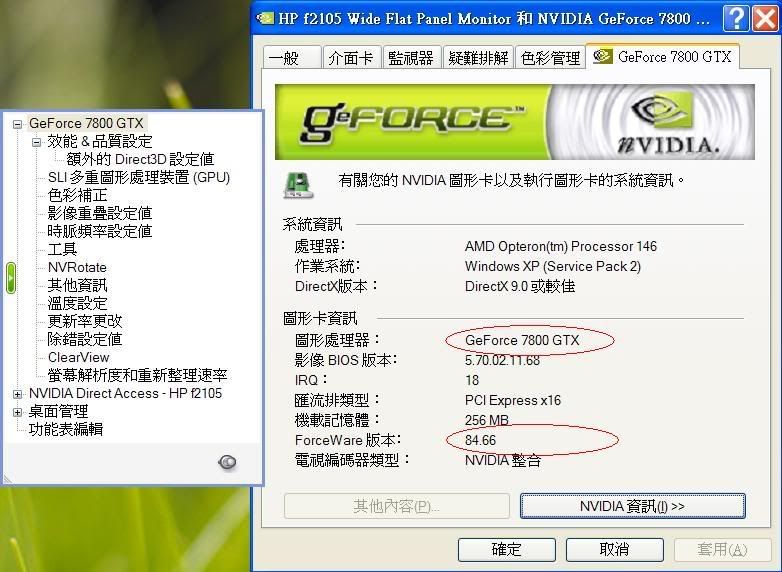Click the 取消 button
The image size is (782, 572).
(x=614, y=550)
